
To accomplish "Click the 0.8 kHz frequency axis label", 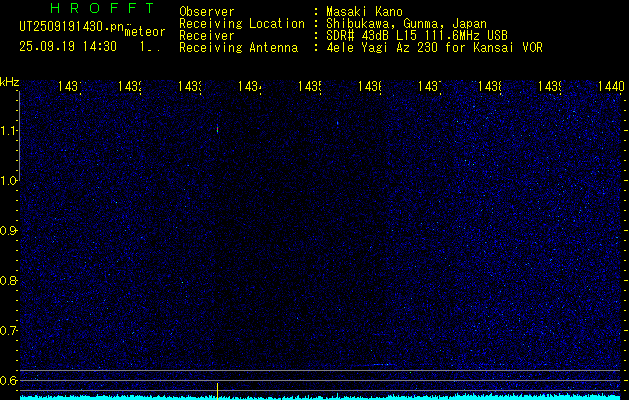I will 8,280.
